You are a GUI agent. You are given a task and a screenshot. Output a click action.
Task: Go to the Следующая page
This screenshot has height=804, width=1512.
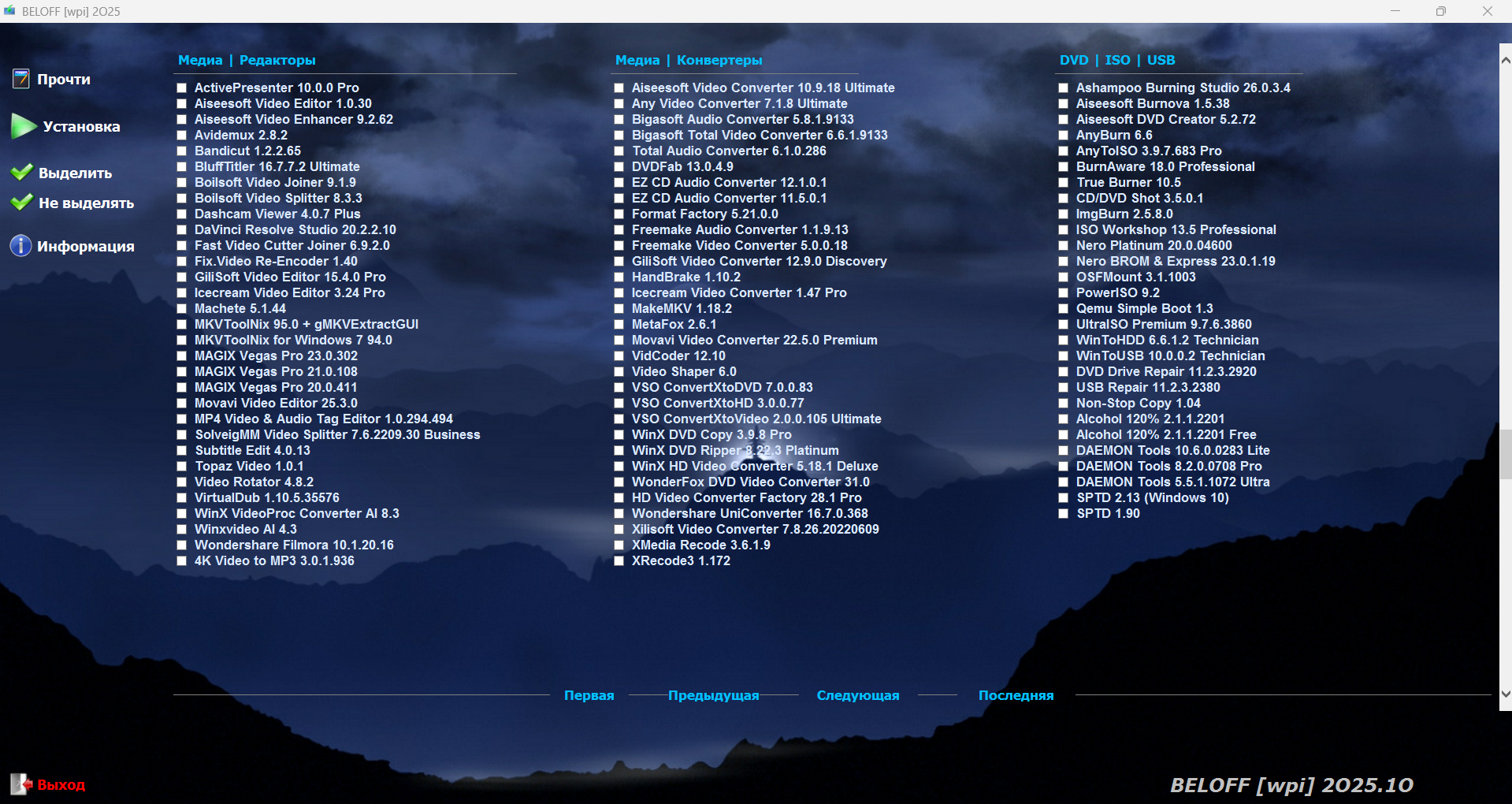(x=857, y=695)
